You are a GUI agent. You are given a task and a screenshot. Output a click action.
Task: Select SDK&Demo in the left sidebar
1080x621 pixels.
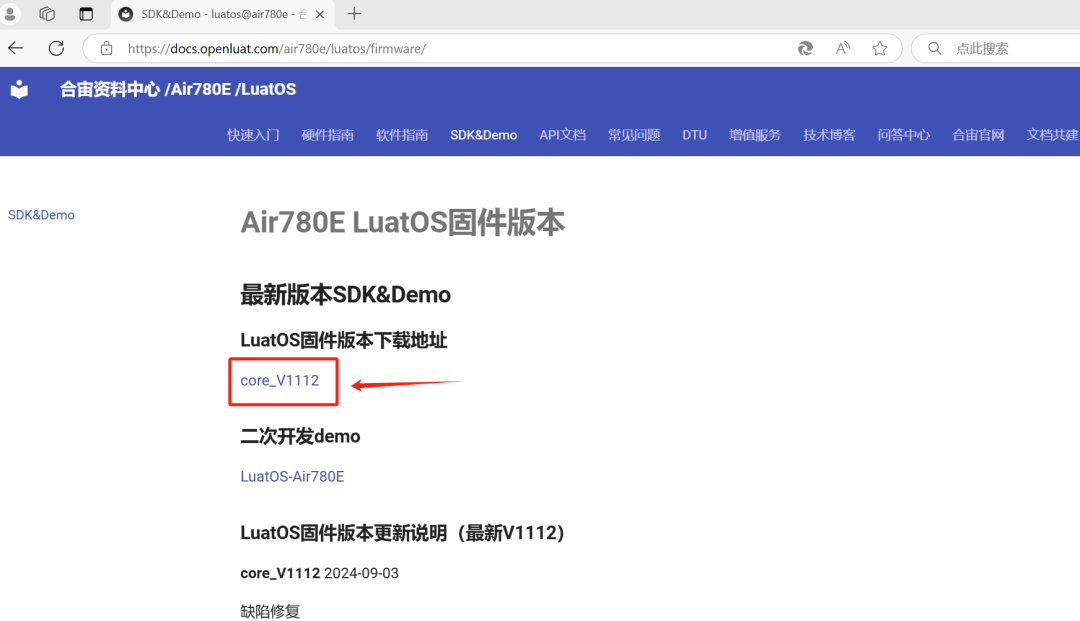[41, 214]
